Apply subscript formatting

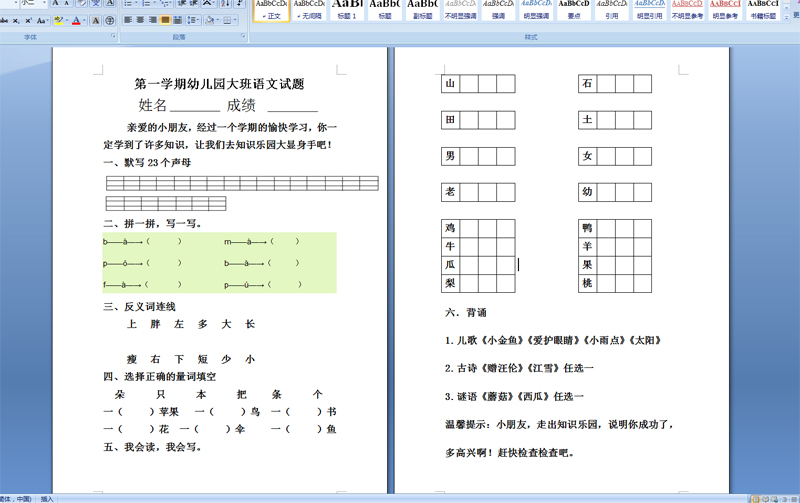click(x=16, y=20)
